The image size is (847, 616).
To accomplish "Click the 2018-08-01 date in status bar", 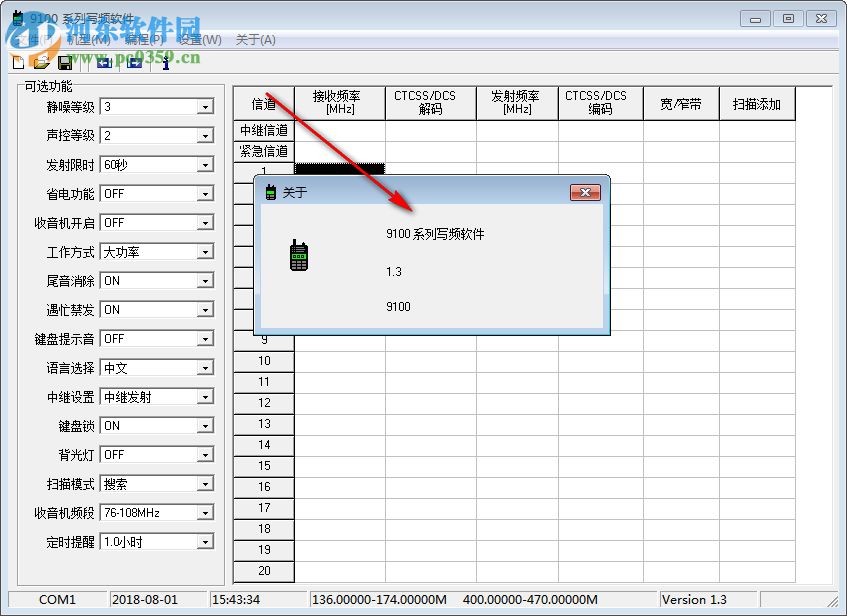I will [x=145, y=600].
